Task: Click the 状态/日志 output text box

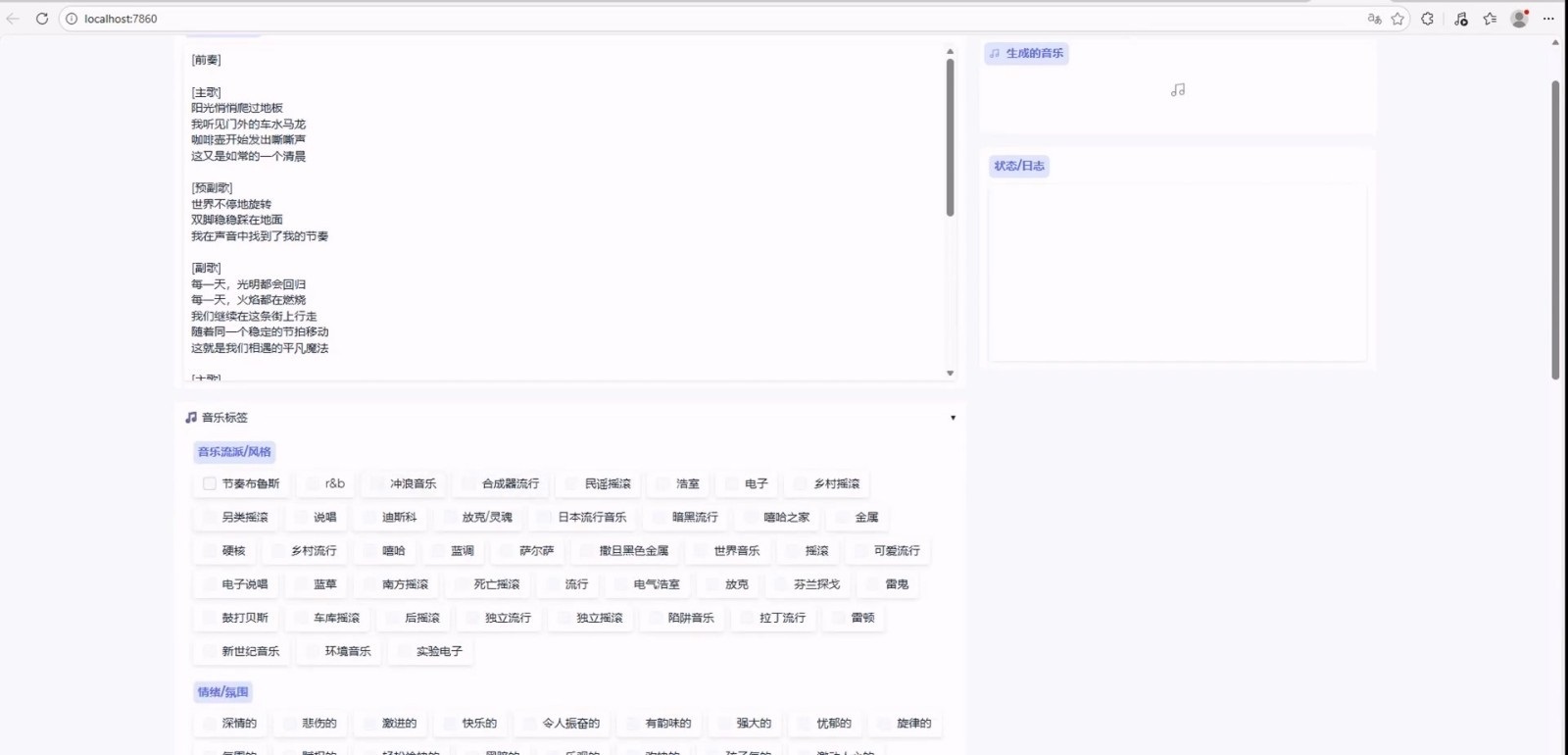Action: point(1177,273)
